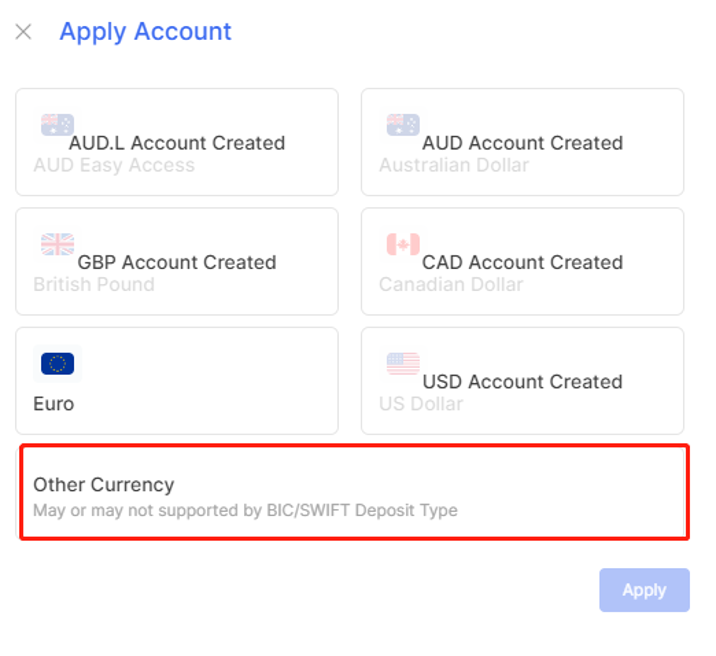This screenshot has height=656, width=716.
Task: Select the USD Account Created text
Action: 522,382
